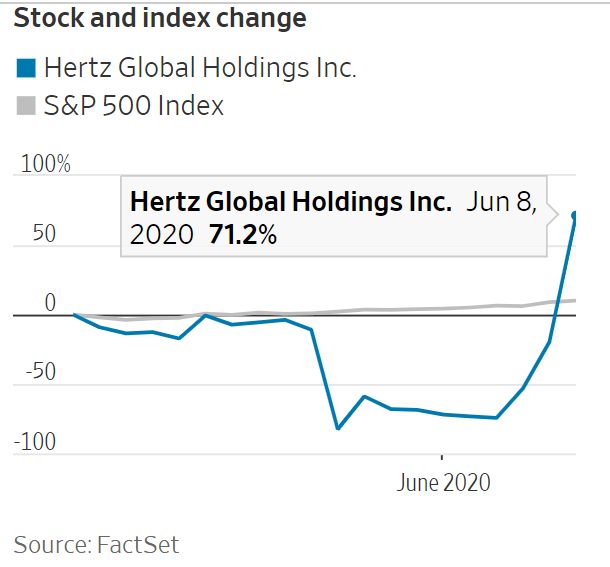Click the right end of the gray S&P line

[x=575, y=300]
